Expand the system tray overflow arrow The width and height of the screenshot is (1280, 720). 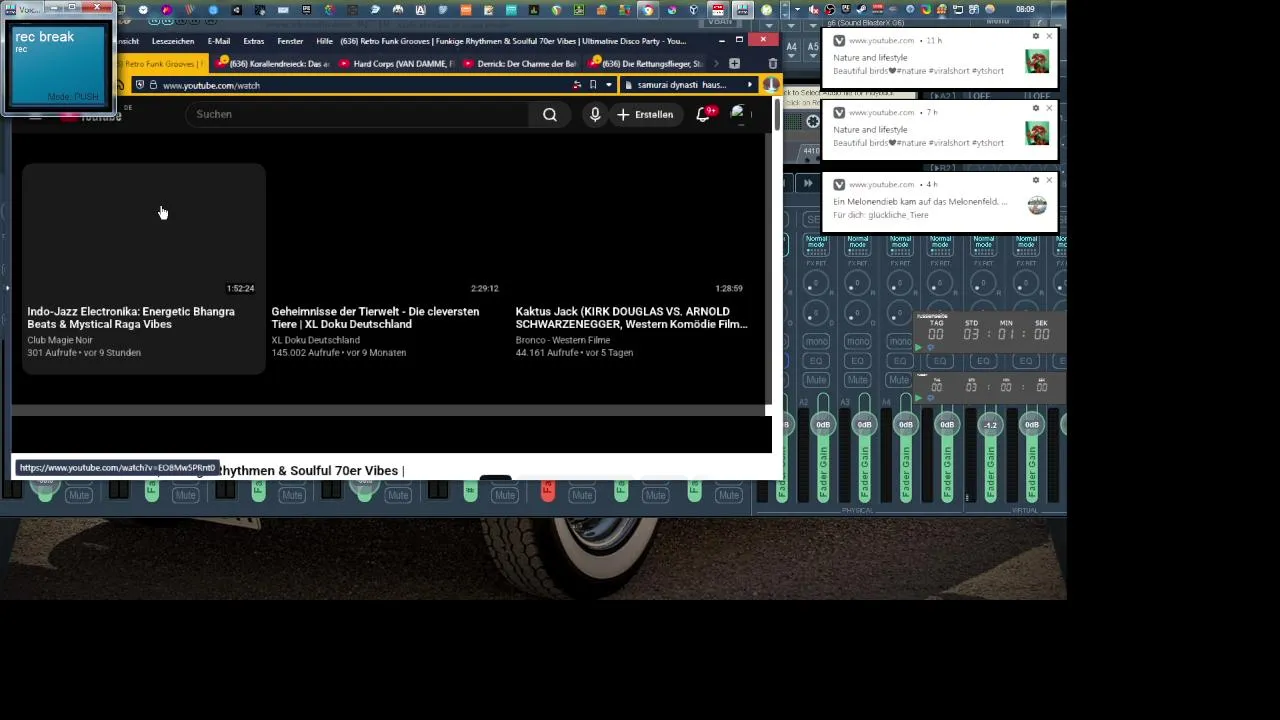tap(797, 10)
